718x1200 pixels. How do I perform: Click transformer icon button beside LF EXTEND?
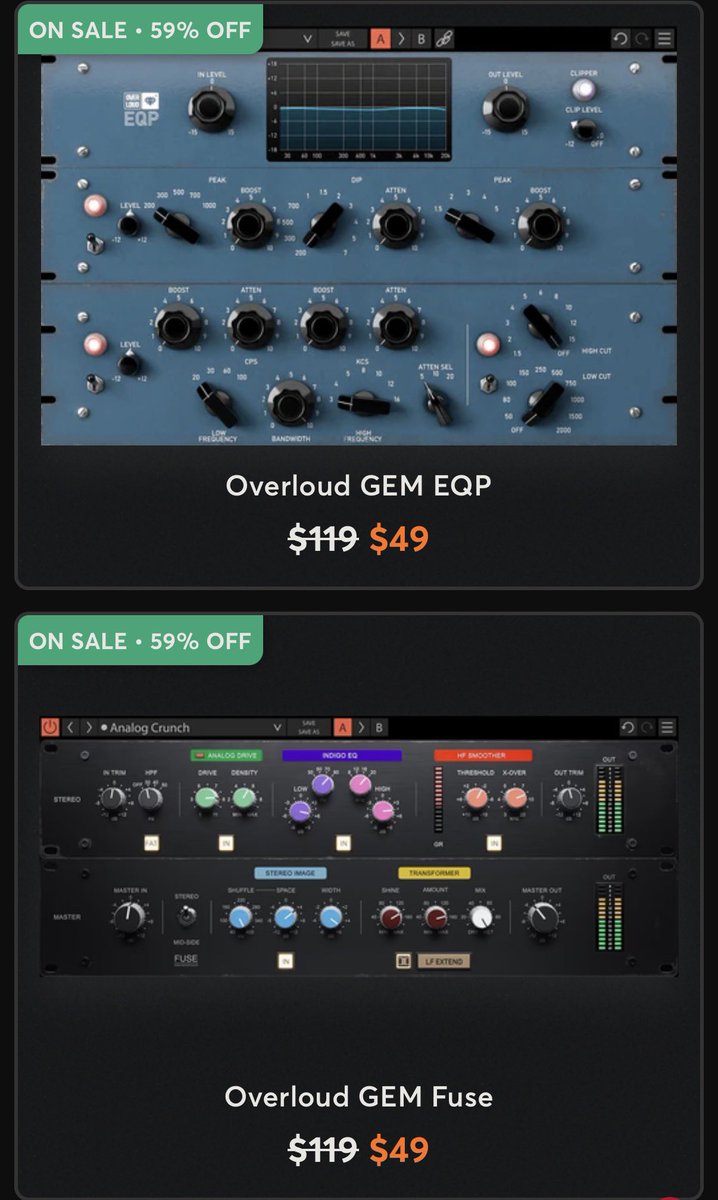[x=404, y=961]
